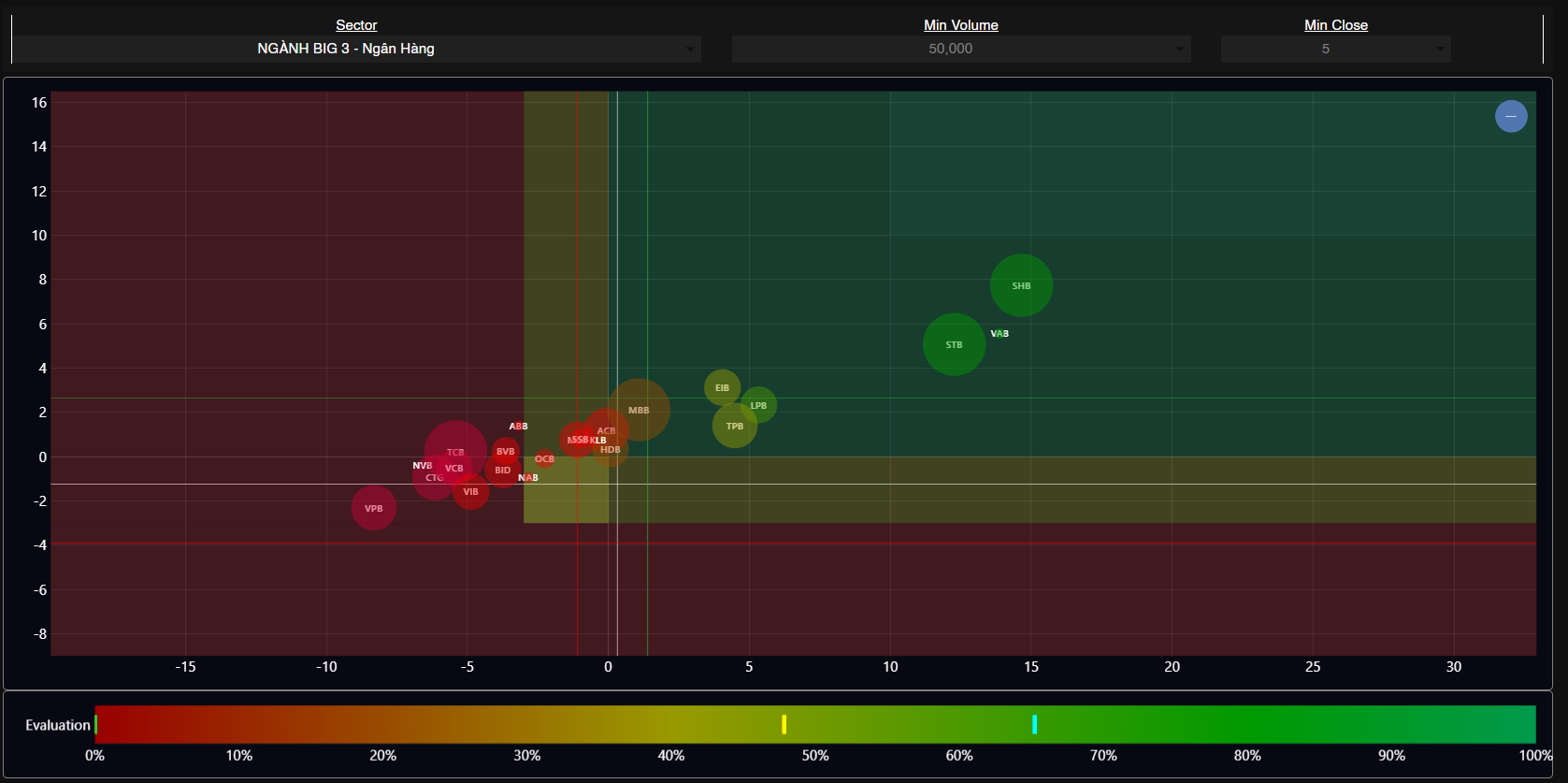Select the OCB bubble
Viewport: 1568px width, 783px height.
[544, 459]
